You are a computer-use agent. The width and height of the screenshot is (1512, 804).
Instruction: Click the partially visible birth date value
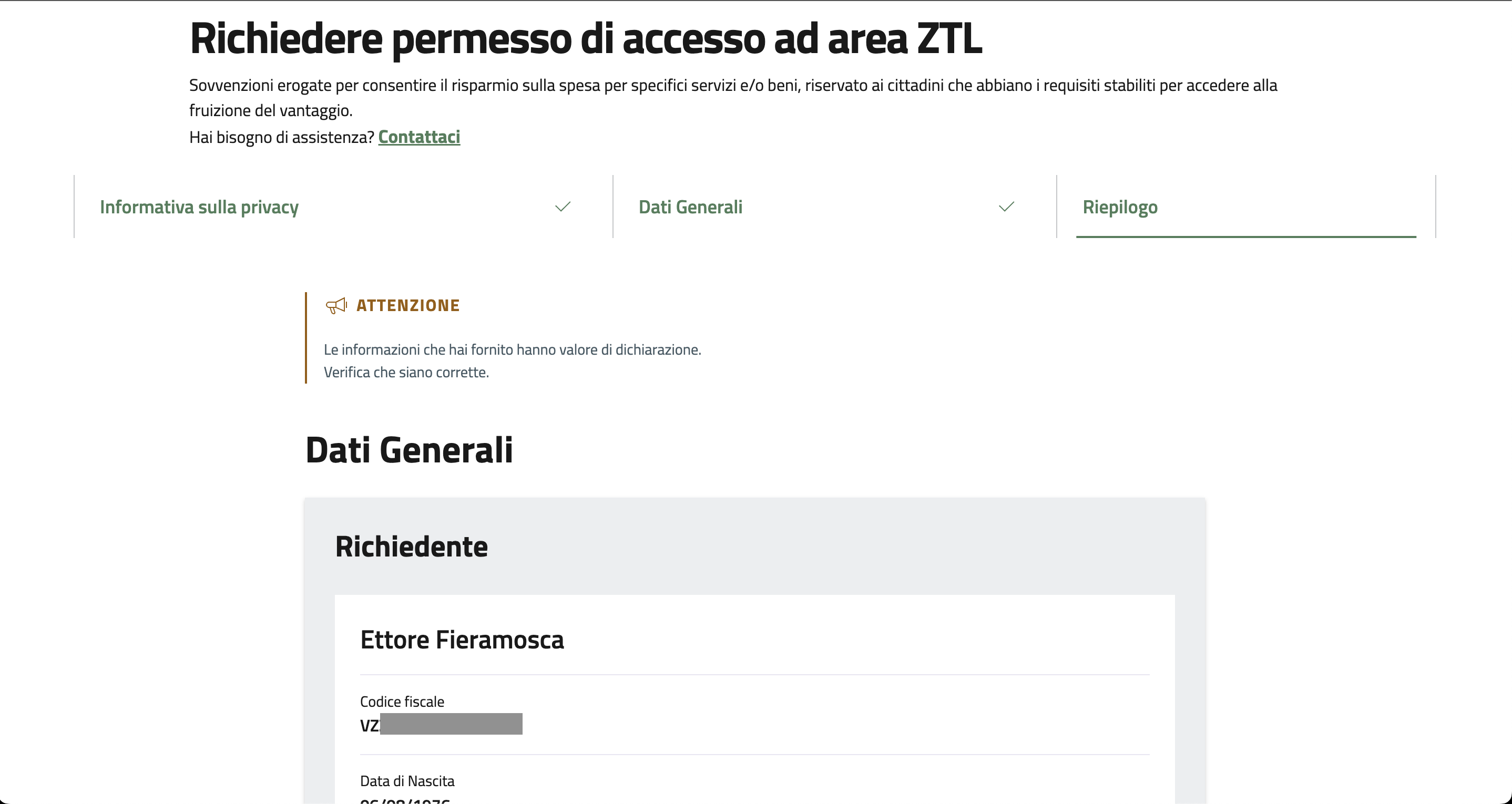[404, 800]
